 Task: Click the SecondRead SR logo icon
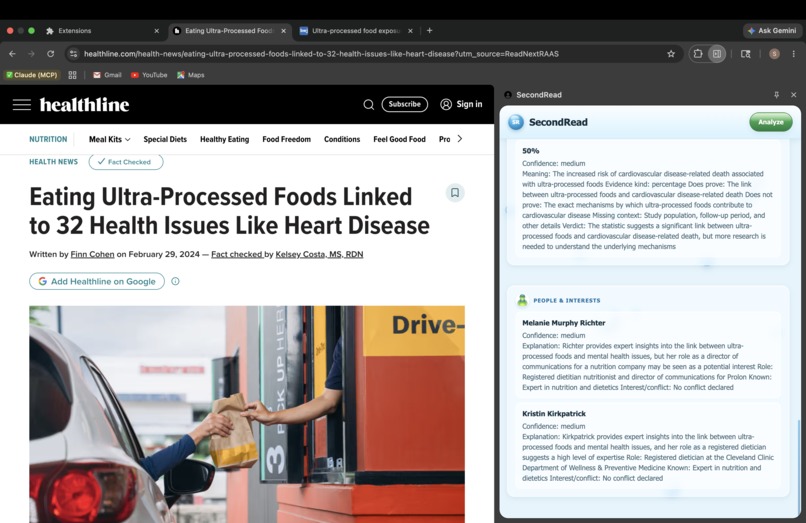(516, 122)
